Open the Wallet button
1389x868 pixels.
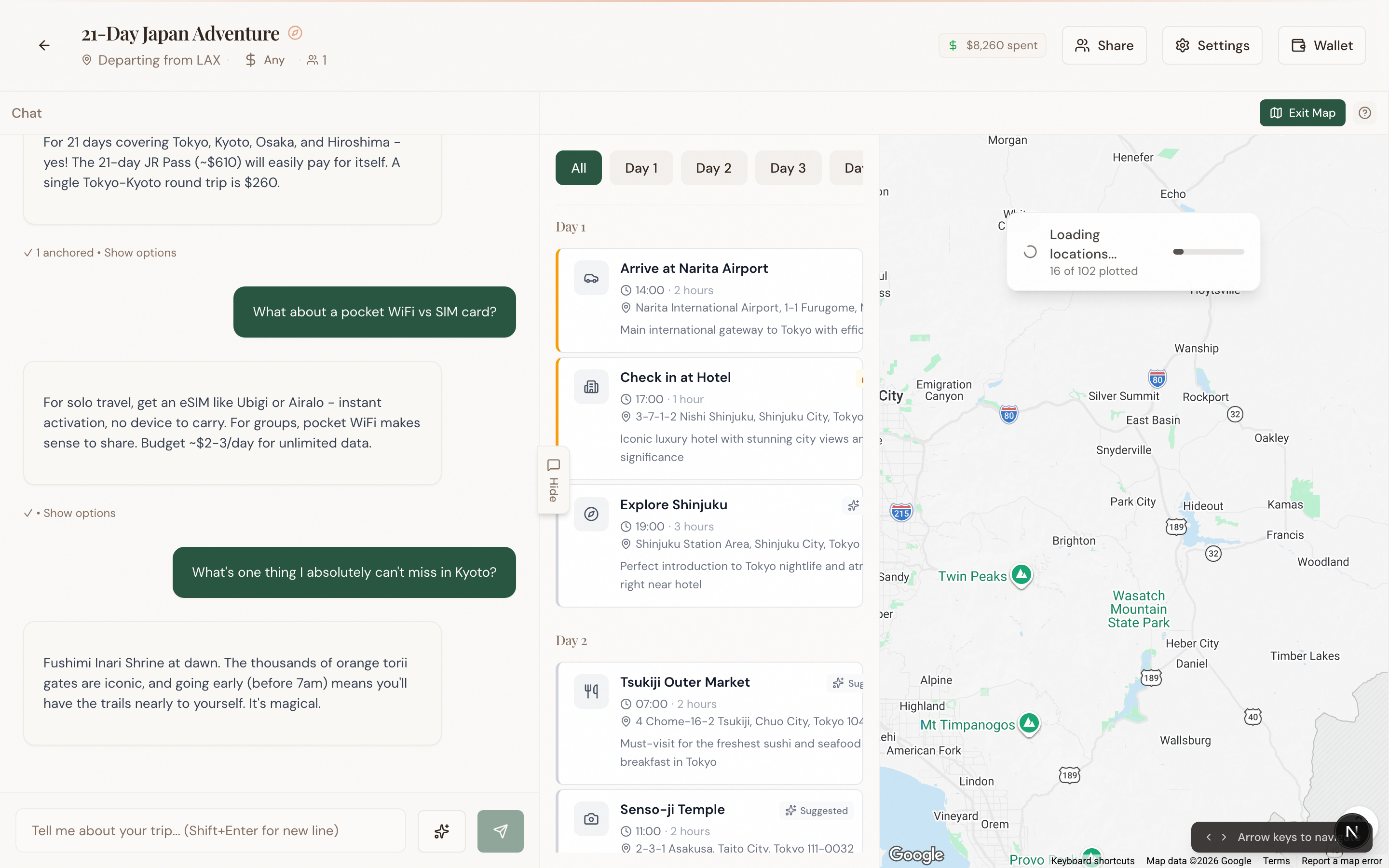pyautogui.click(x=1321, y=45)
